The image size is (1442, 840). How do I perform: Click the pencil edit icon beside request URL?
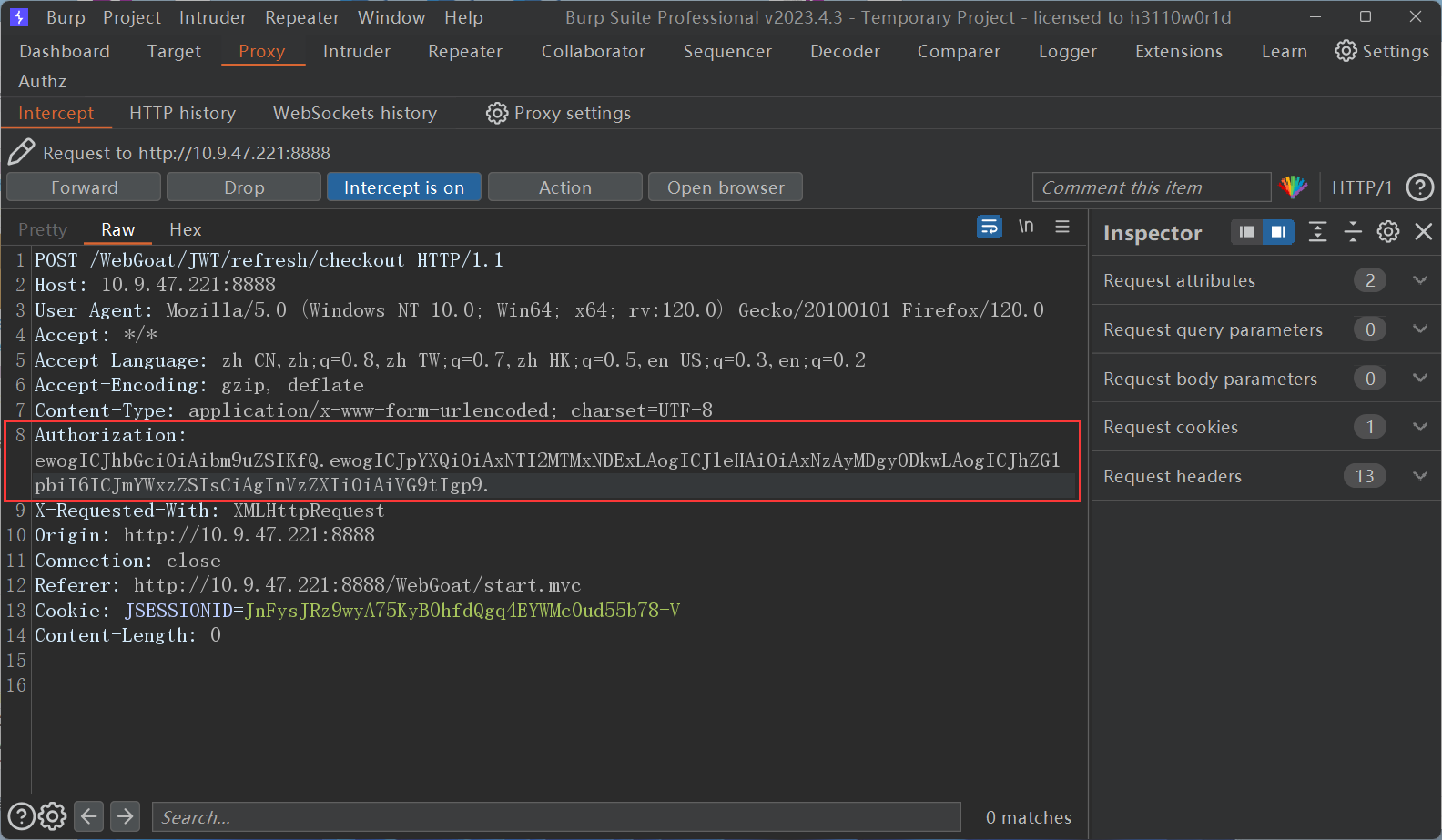click(21, 152)
